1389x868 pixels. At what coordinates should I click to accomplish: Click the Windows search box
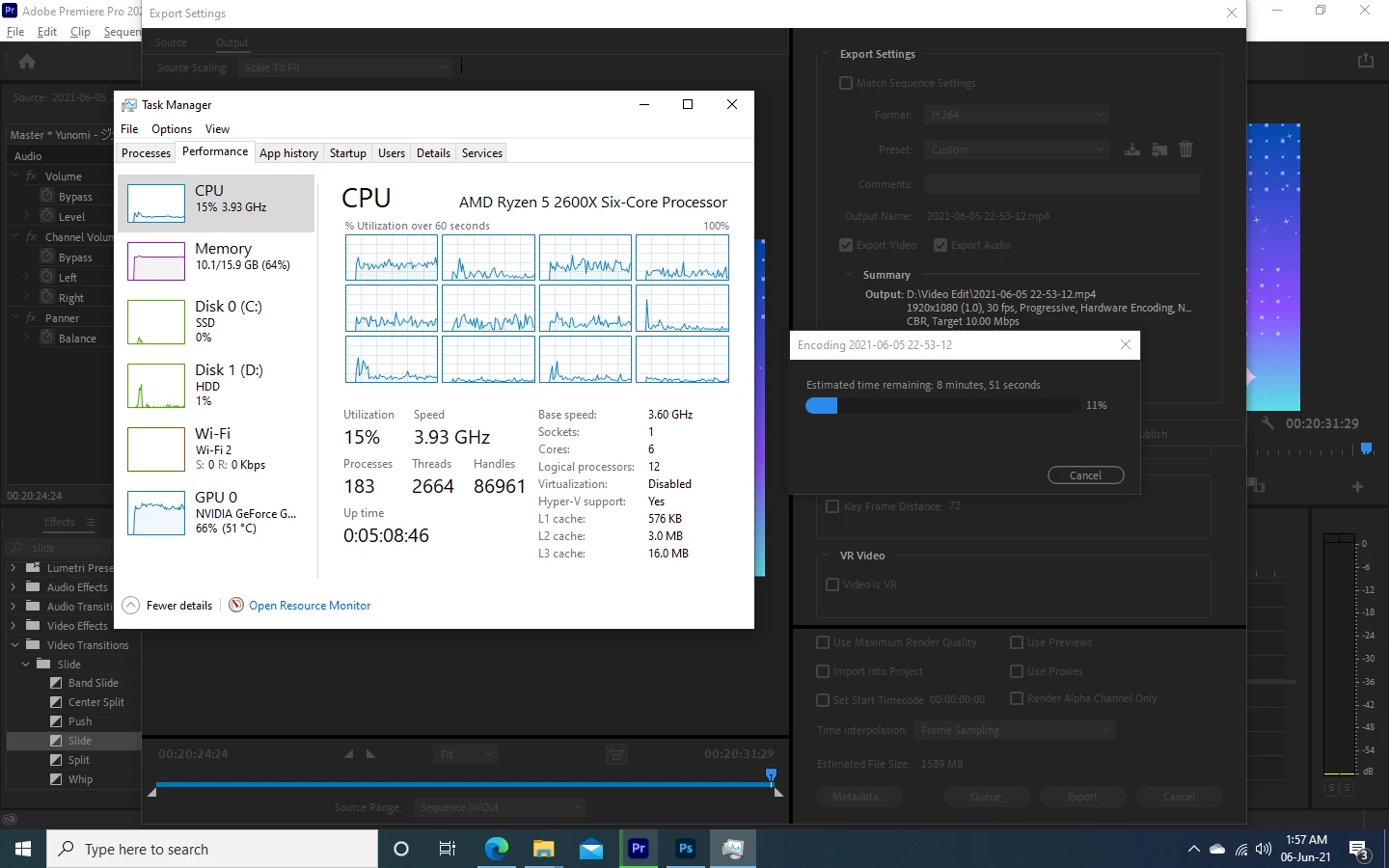212,849
